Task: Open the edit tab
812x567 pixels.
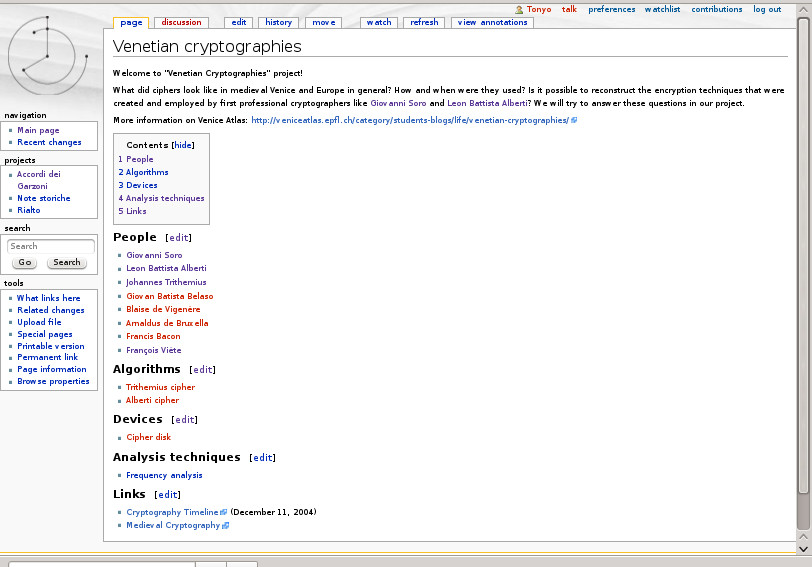Action: [x=239, y=22]
